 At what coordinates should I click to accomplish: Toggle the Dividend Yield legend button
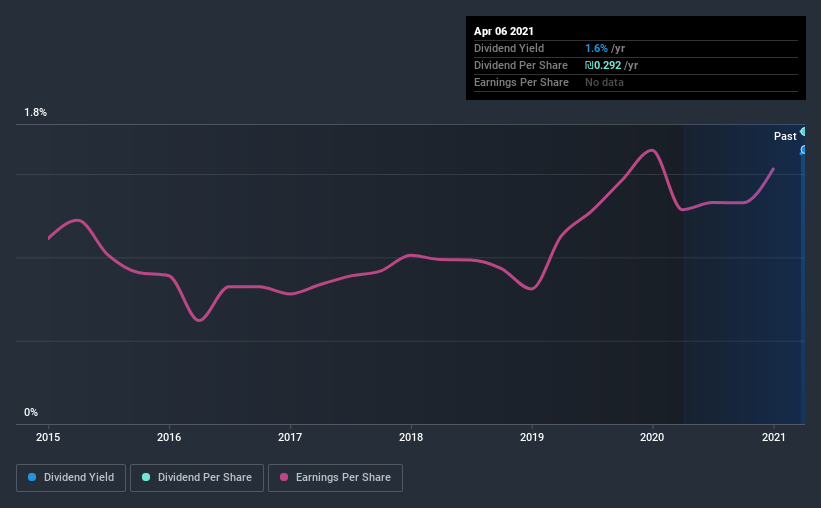pos(71,478)
